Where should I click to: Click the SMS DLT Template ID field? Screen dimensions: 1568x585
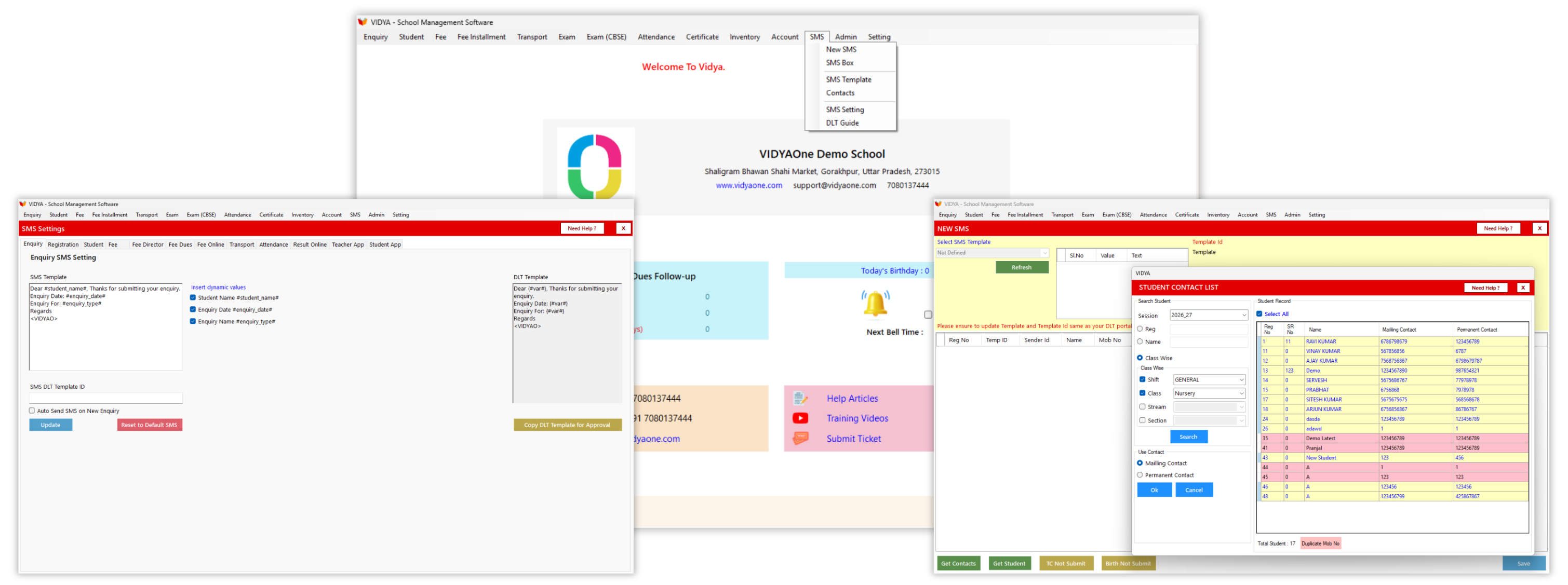pyautogui.click(x=106, y=398)
